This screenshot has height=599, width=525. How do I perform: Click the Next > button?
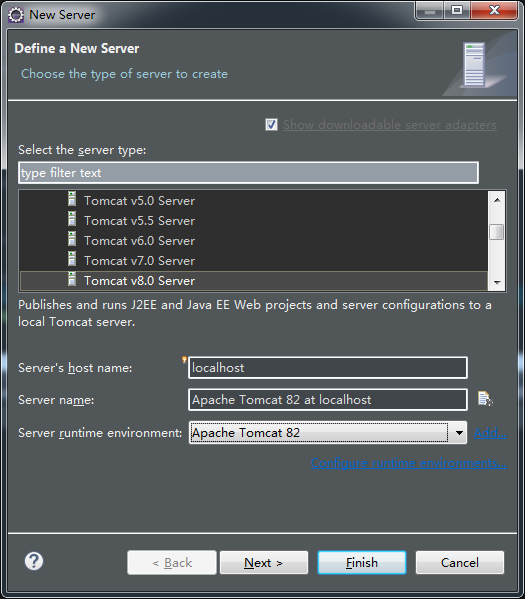[x=264, y=563]
